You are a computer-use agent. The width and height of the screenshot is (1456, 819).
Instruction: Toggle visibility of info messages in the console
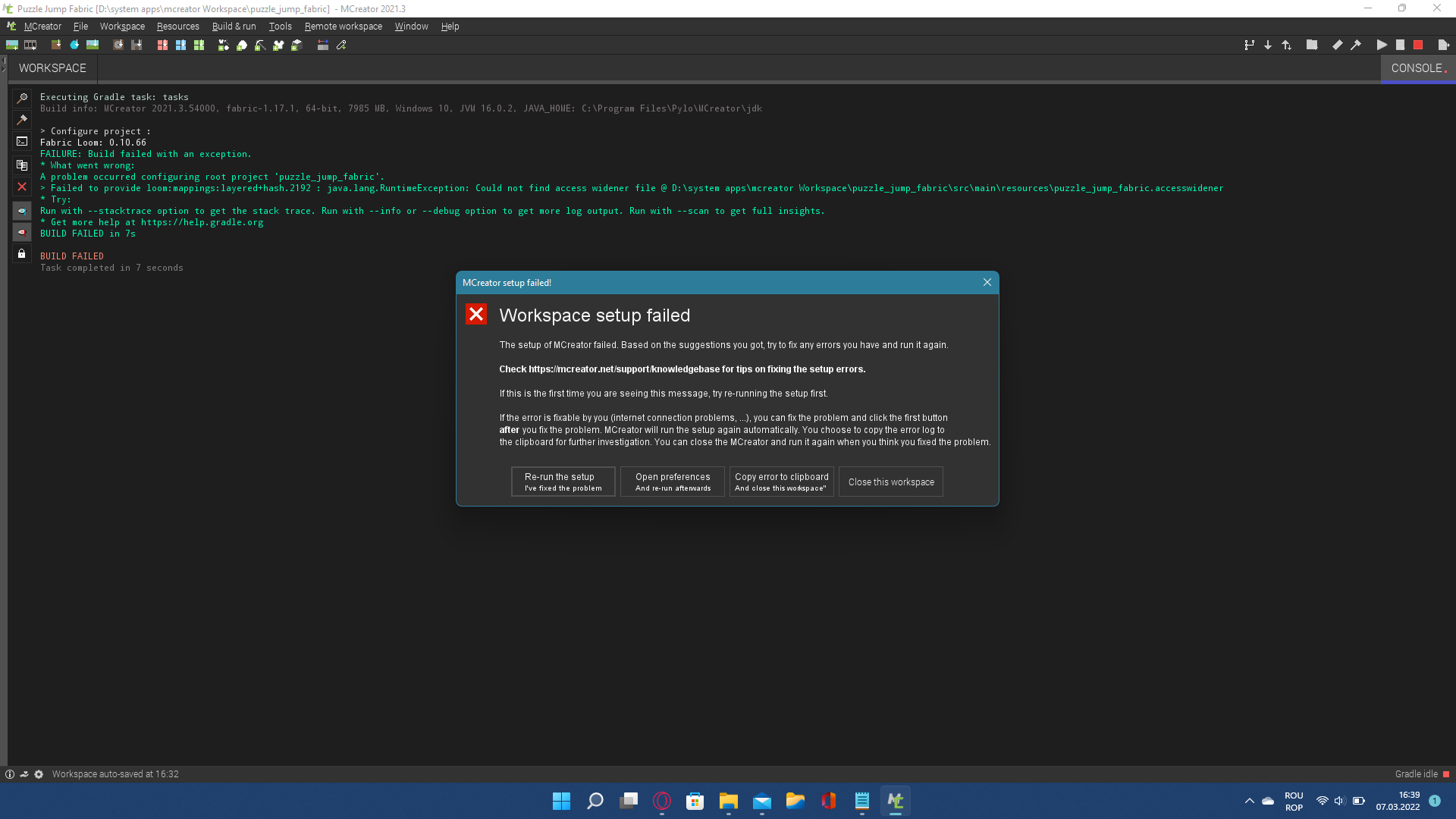tap(21, 211)
